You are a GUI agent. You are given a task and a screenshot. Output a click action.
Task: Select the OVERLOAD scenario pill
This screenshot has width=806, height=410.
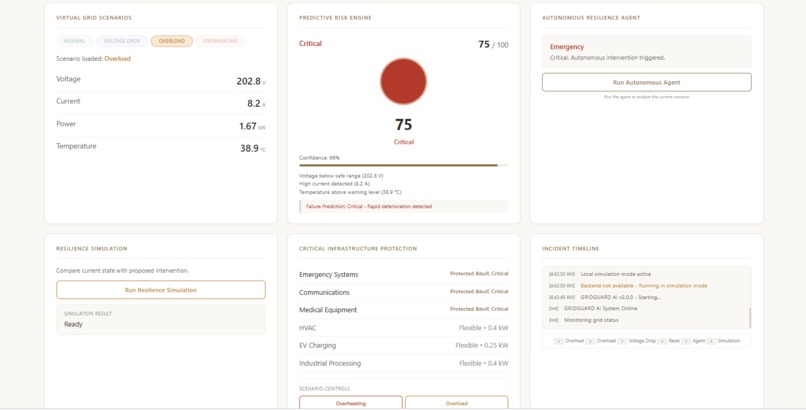point(172,41)
